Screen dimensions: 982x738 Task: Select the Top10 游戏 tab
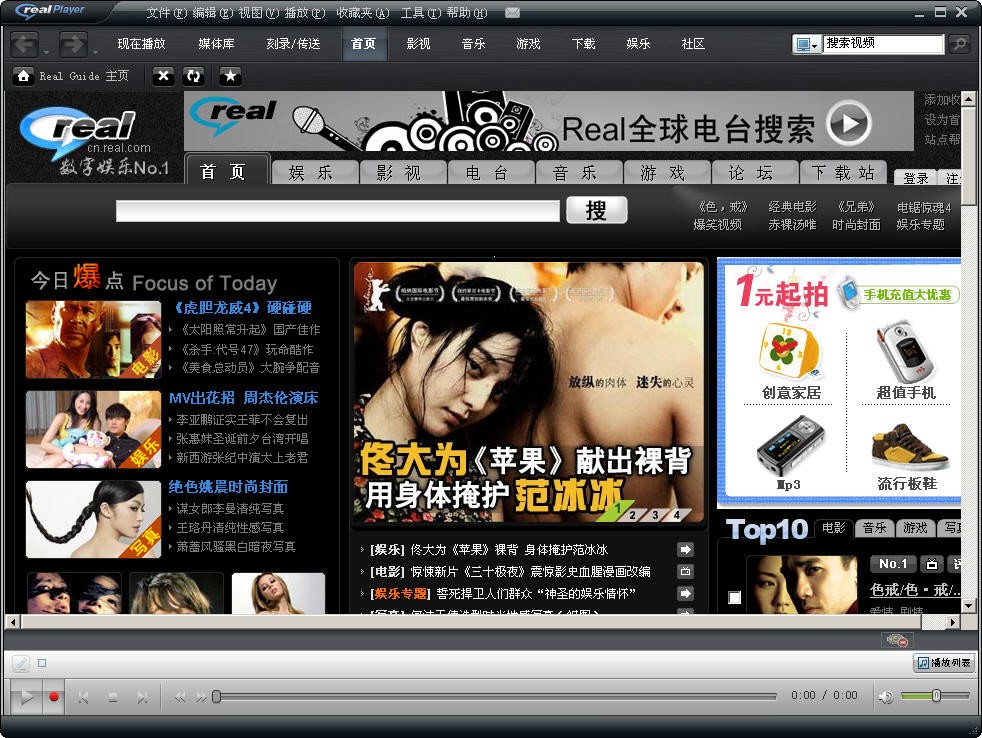point(915,528)
